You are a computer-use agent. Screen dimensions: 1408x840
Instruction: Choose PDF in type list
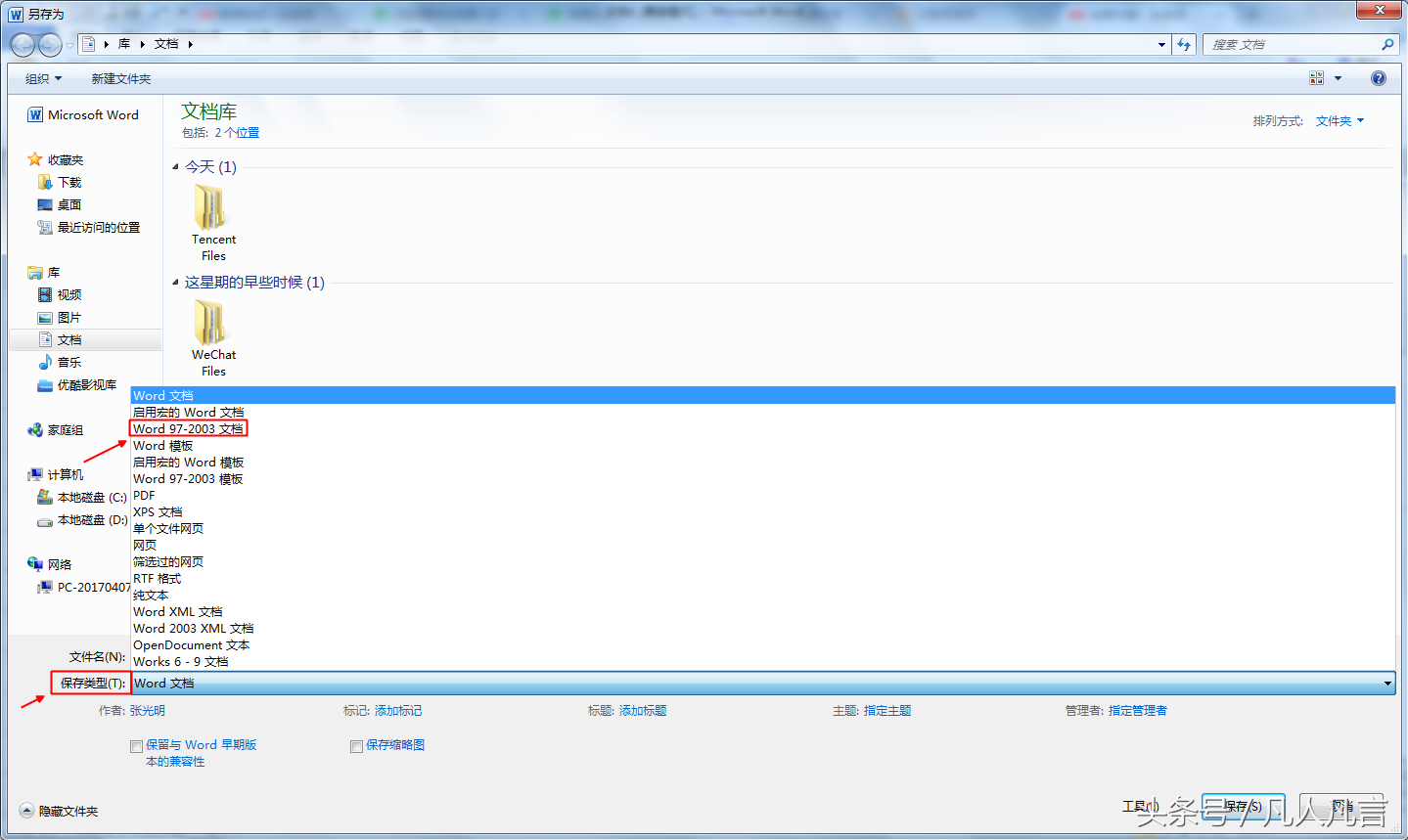click(763, 495)
